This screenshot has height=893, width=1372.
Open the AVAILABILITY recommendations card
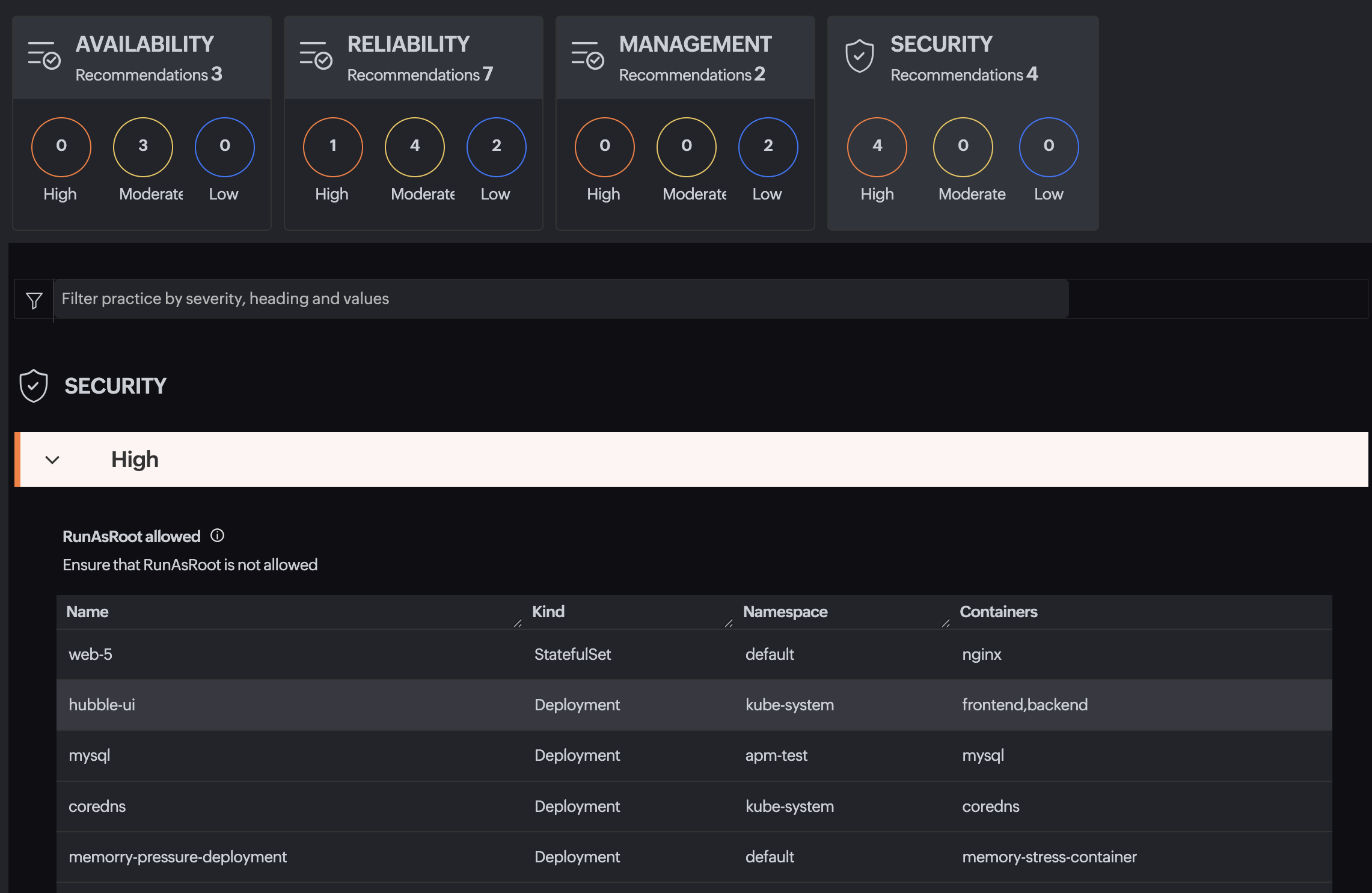tap(142, 123)
